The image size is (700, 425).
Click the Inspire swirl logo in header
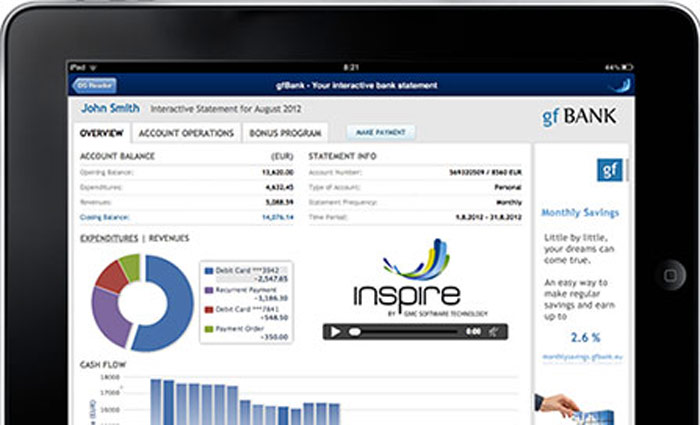coord(621,85)
